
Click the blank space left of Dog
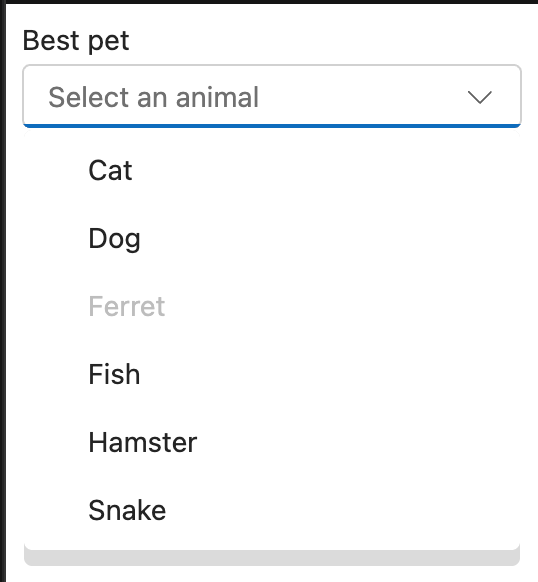click(56, 238)
